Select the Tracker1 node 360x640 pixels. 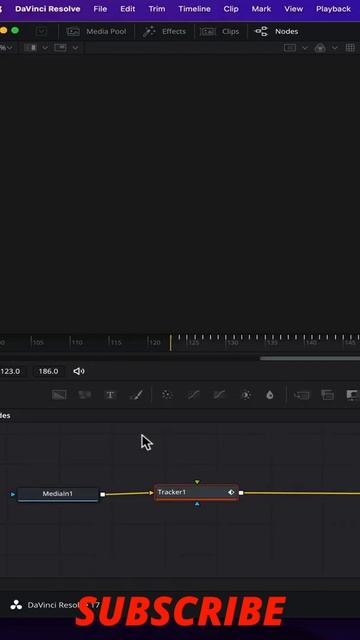(x=196, y=493)
